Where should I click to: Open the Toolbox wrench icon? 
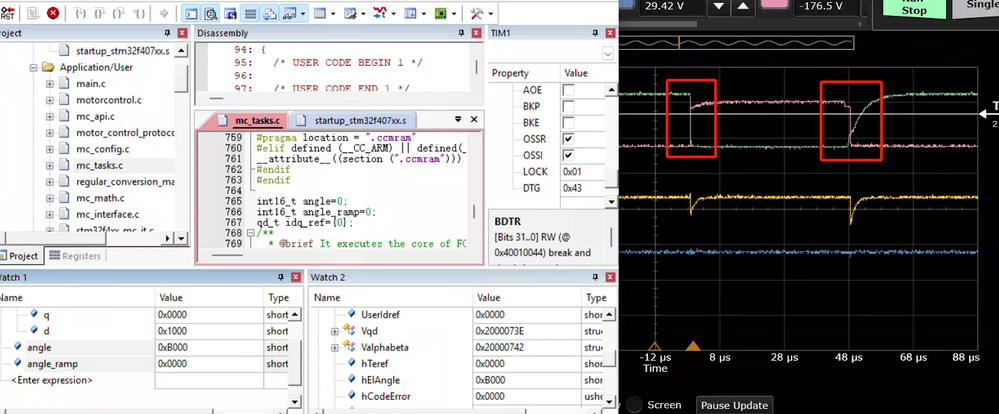[477, 14]
